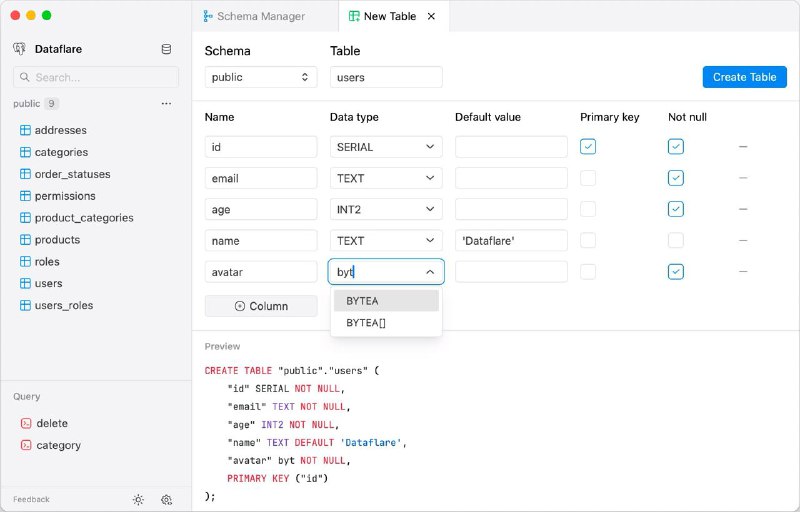Uncheck Primary key for id column

(x=588, y=147)
